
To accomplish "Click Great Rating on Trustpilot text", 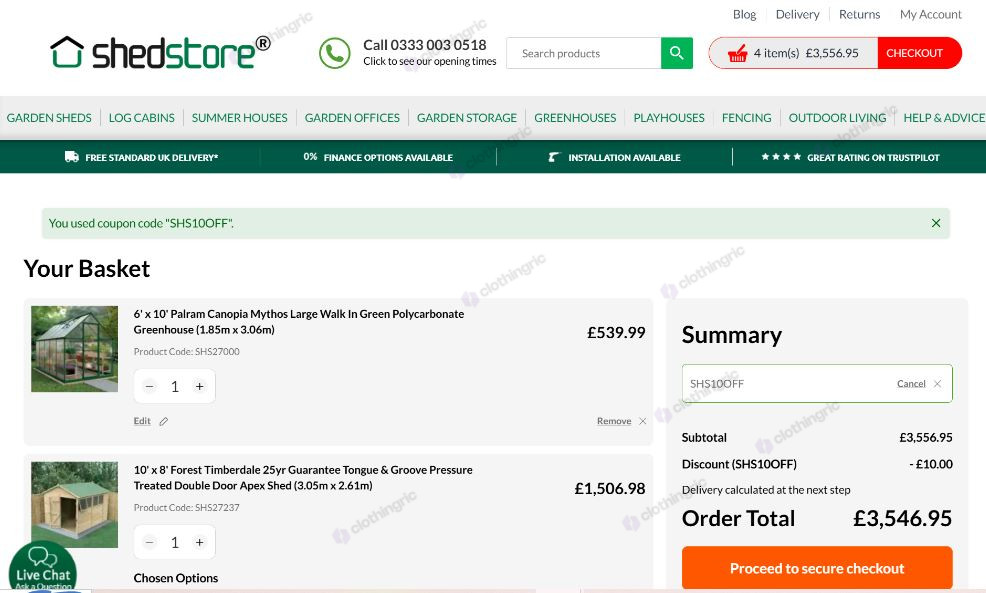I will pos(873,157).
